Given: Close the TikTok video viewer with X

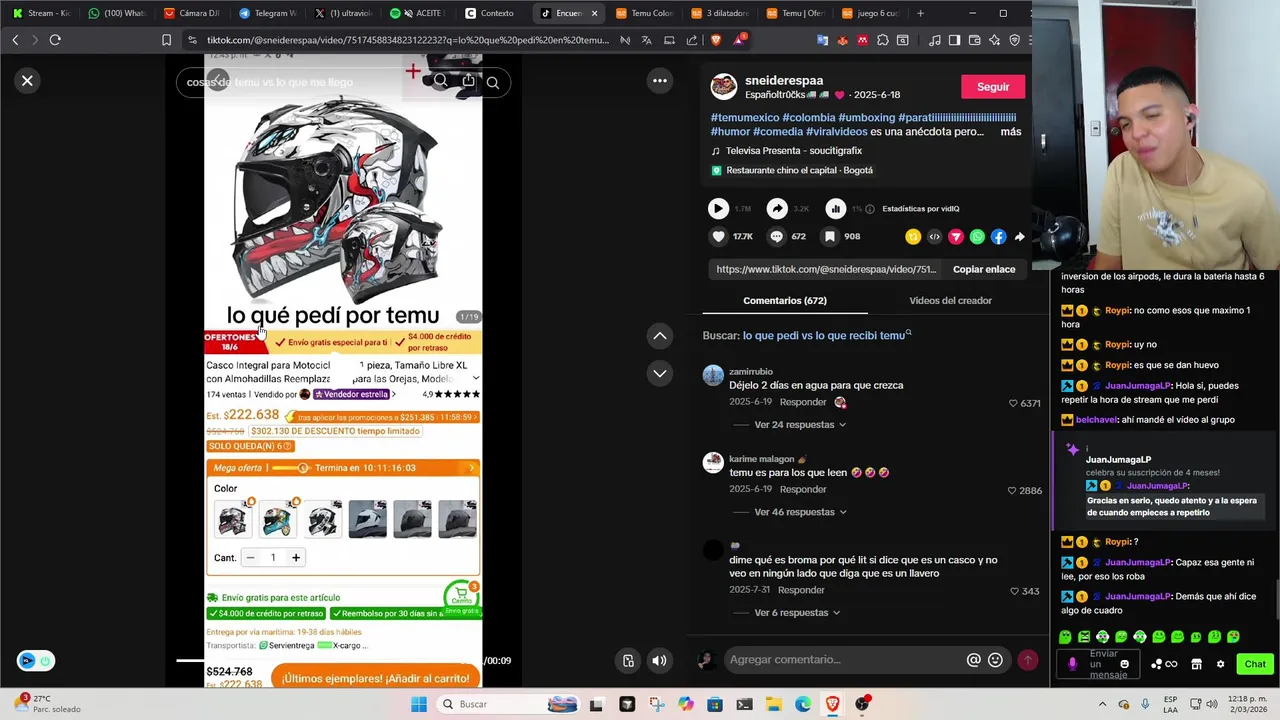Looking at the screenshot, I should pyautogui.click(x=27, y=80).
